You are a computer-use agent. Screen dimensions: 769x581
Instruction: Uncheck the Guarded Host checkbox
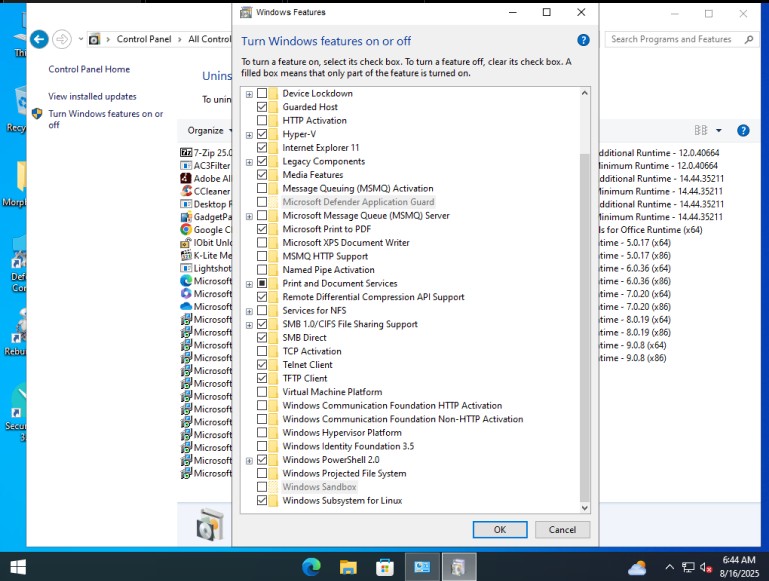(x=262, y=107)
